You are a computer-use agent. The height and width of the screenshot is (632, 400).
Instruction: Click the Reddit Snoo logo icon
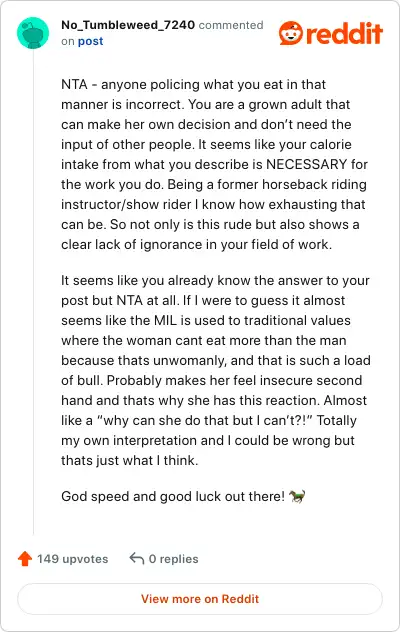(x=290, y=33)
